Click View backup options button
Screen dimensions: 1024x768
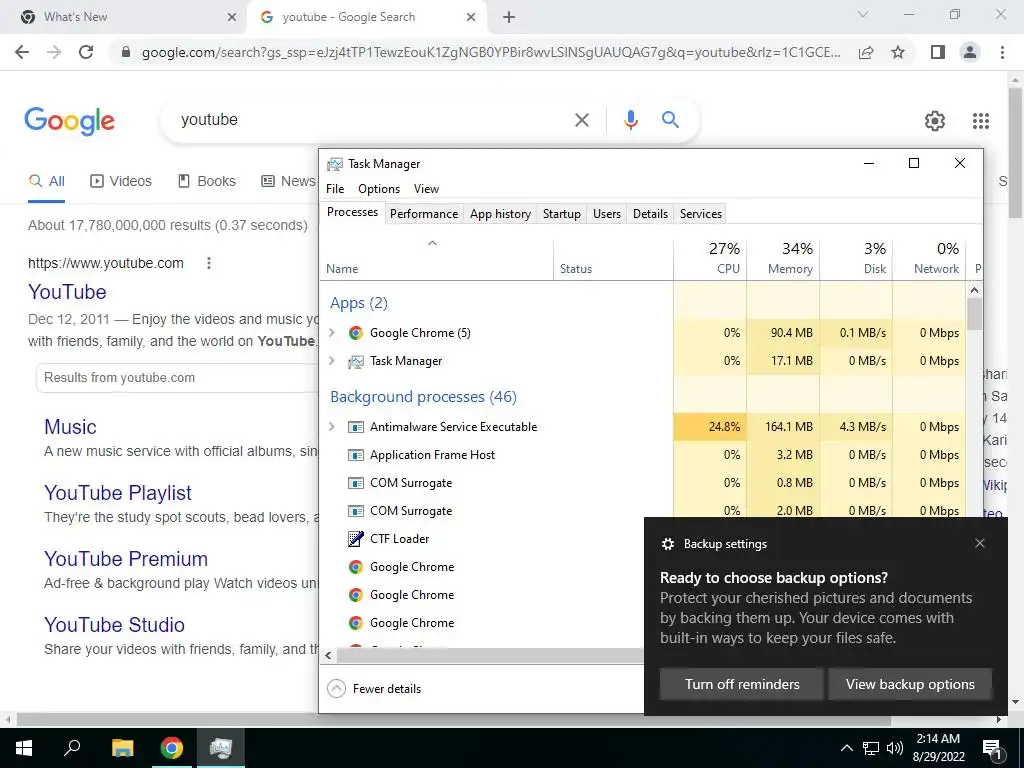(910, 684)
